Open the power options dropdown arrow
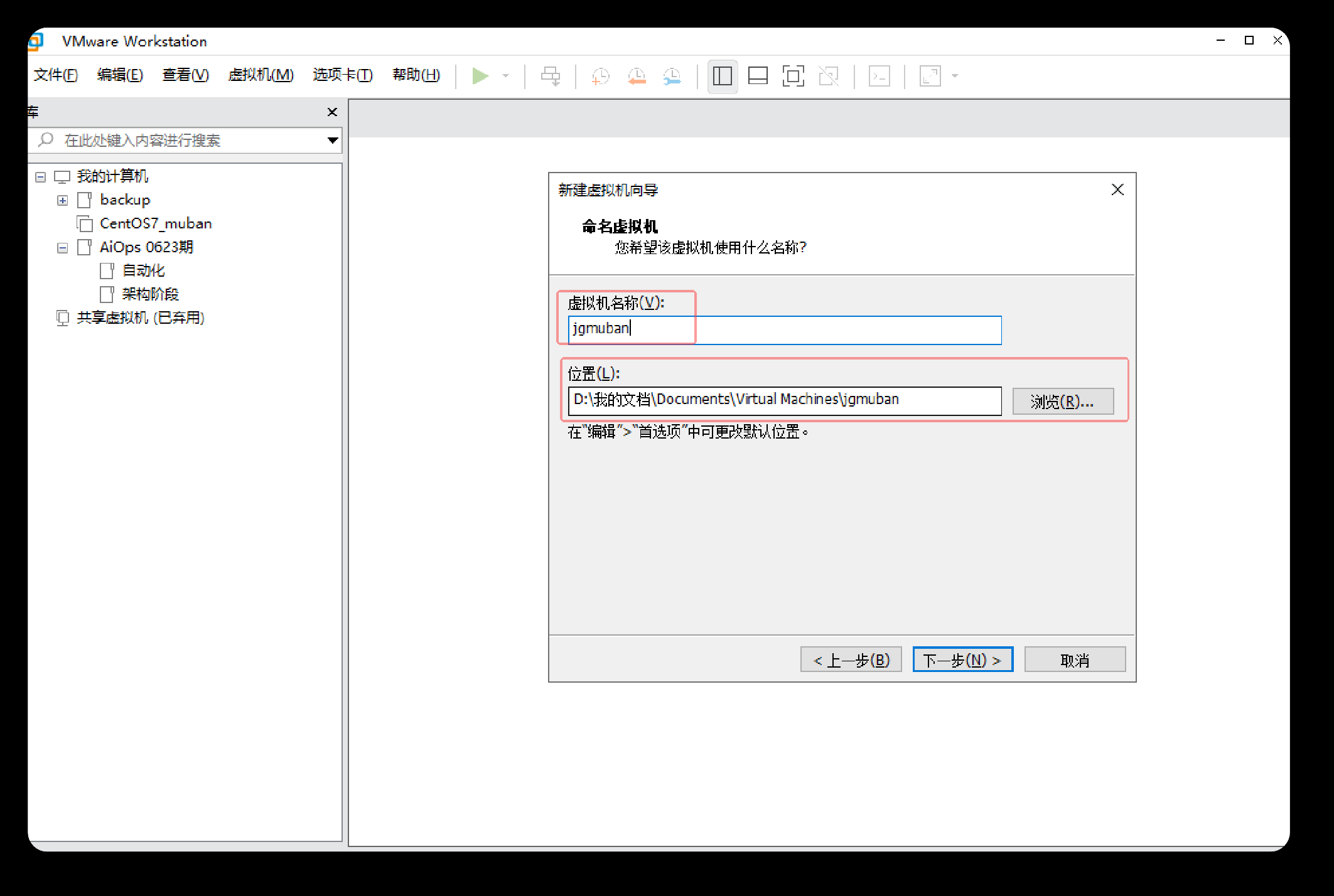Viewport: 1334px width, 896px height. (x=505, y=76)
